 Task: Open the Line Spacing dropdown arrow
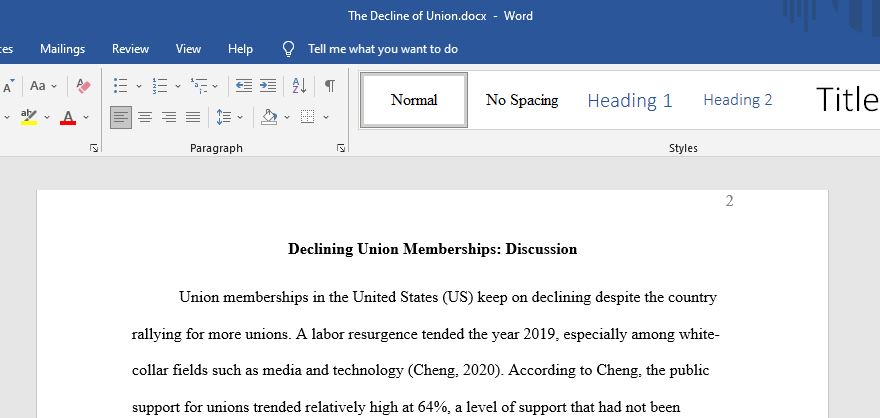point(240,117)
